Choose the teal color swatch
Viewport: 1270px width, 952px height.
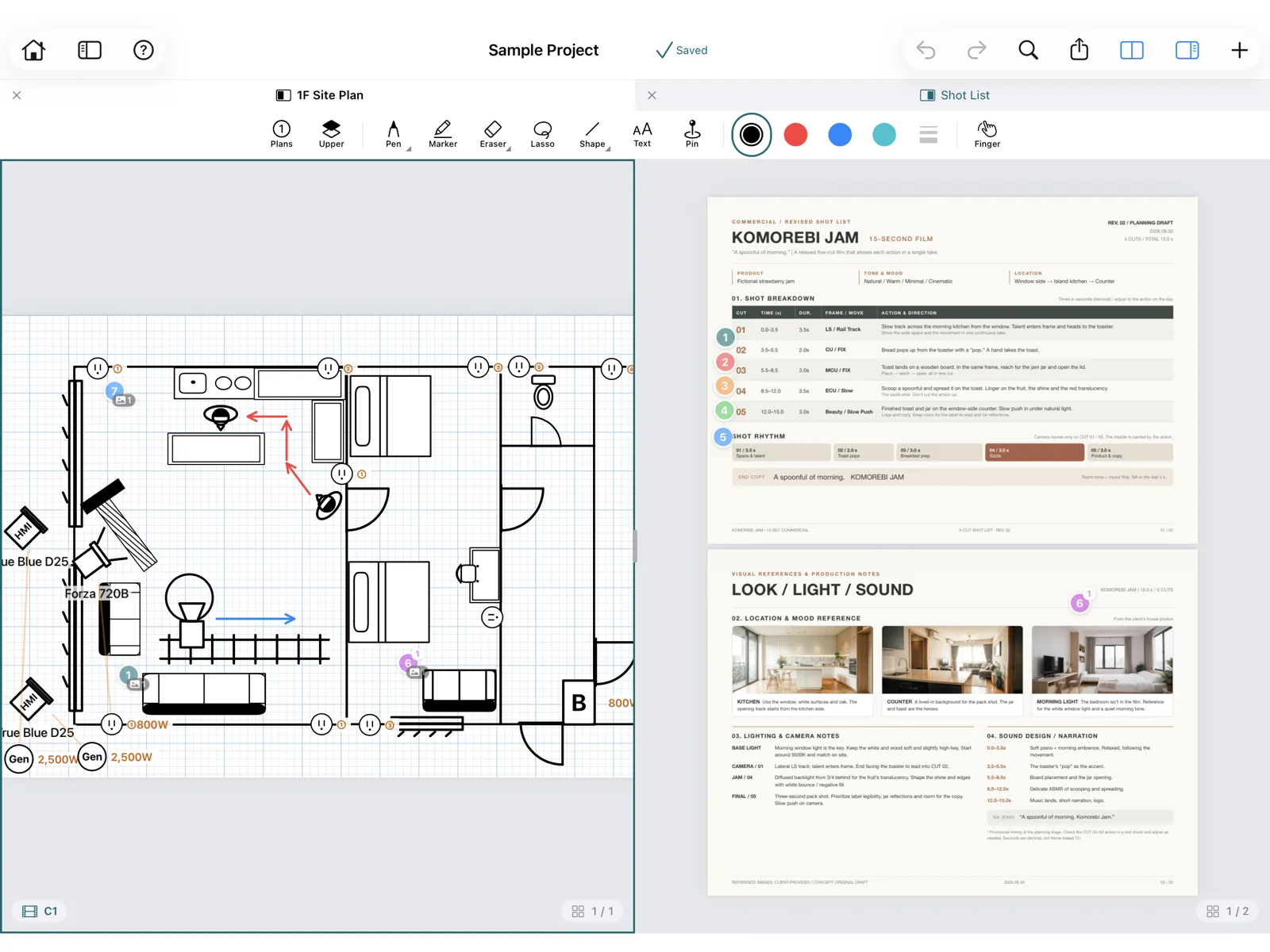pos(883,135)
